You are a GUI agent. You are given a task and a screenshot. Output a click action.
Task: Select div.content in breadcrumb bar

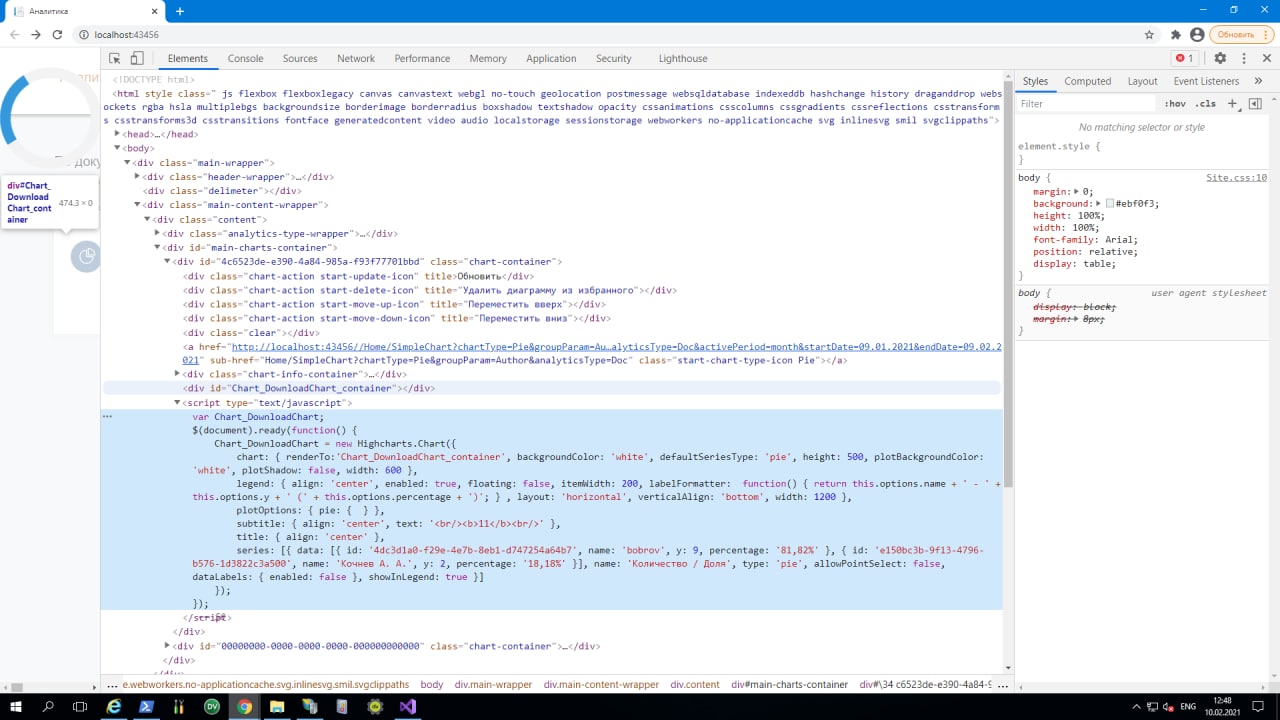695,685
